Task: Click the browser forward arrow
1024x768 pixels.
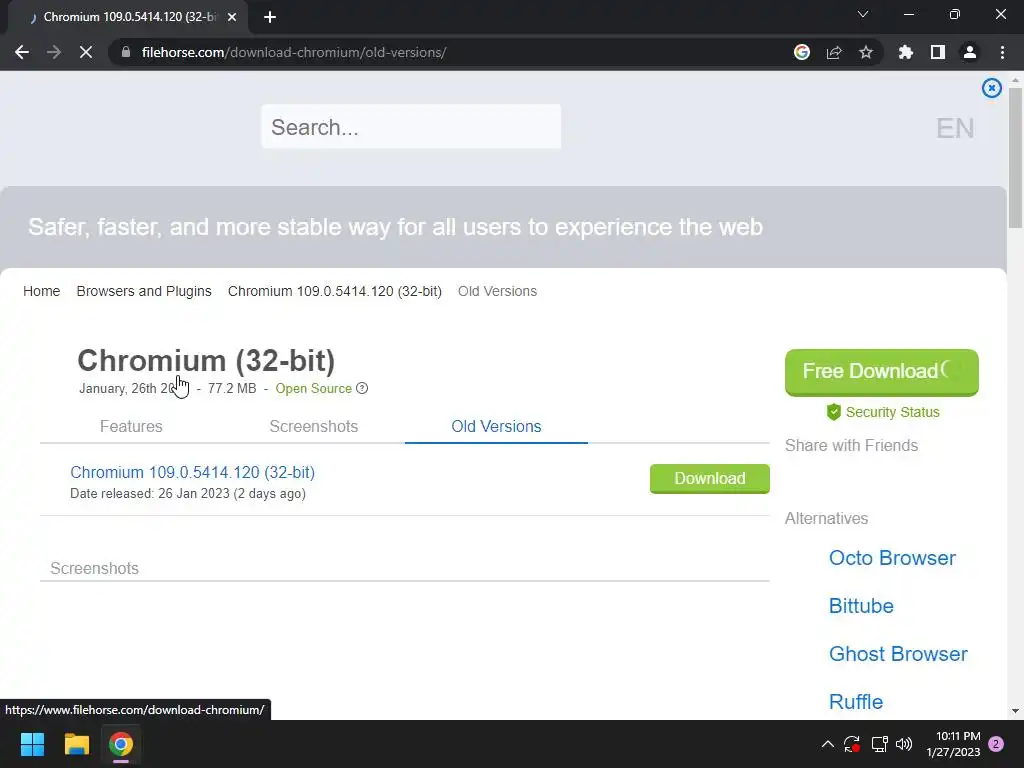Action: tap(54, 52)
